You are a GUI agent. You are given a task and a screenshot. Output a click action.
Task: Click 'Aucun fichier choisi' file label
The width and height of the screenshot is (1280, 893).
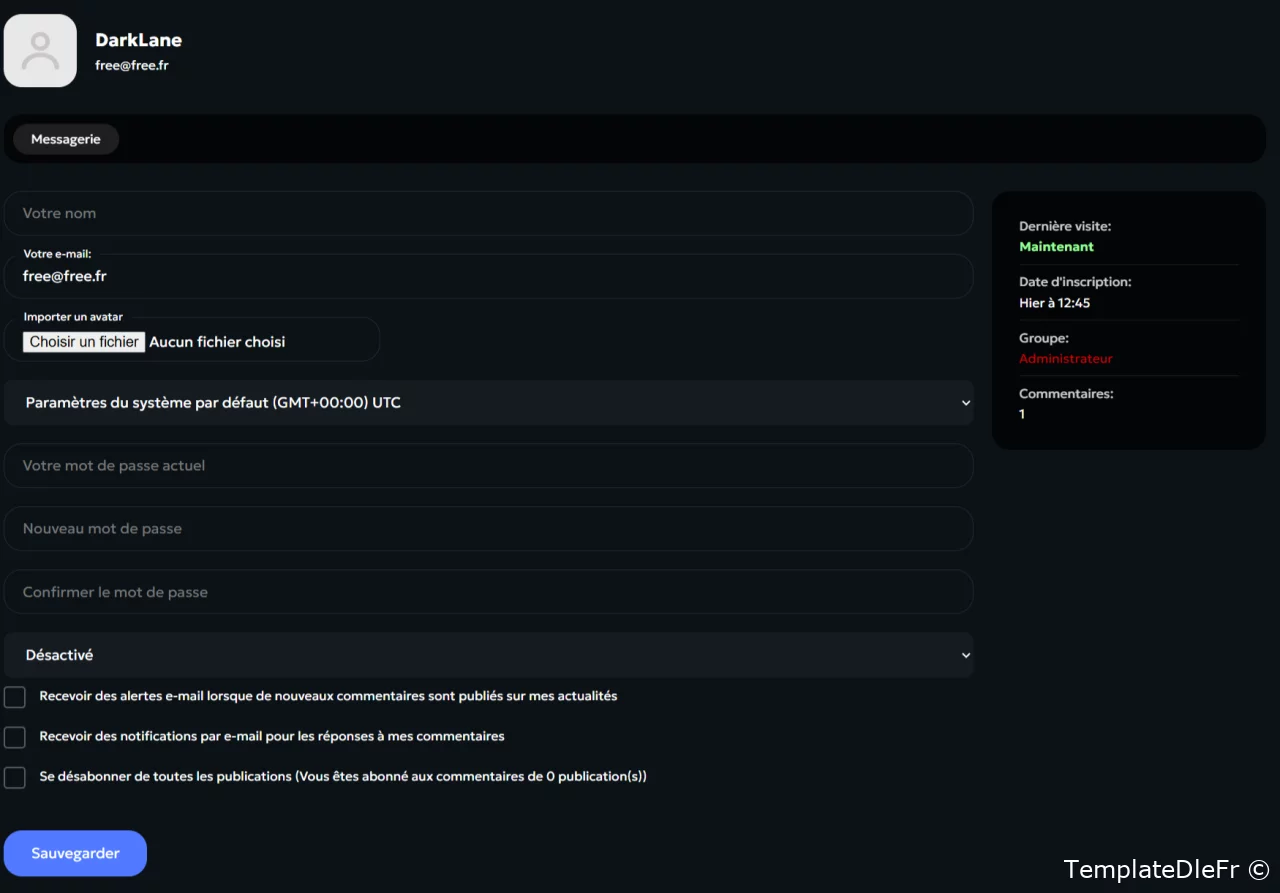click(217, 342)
